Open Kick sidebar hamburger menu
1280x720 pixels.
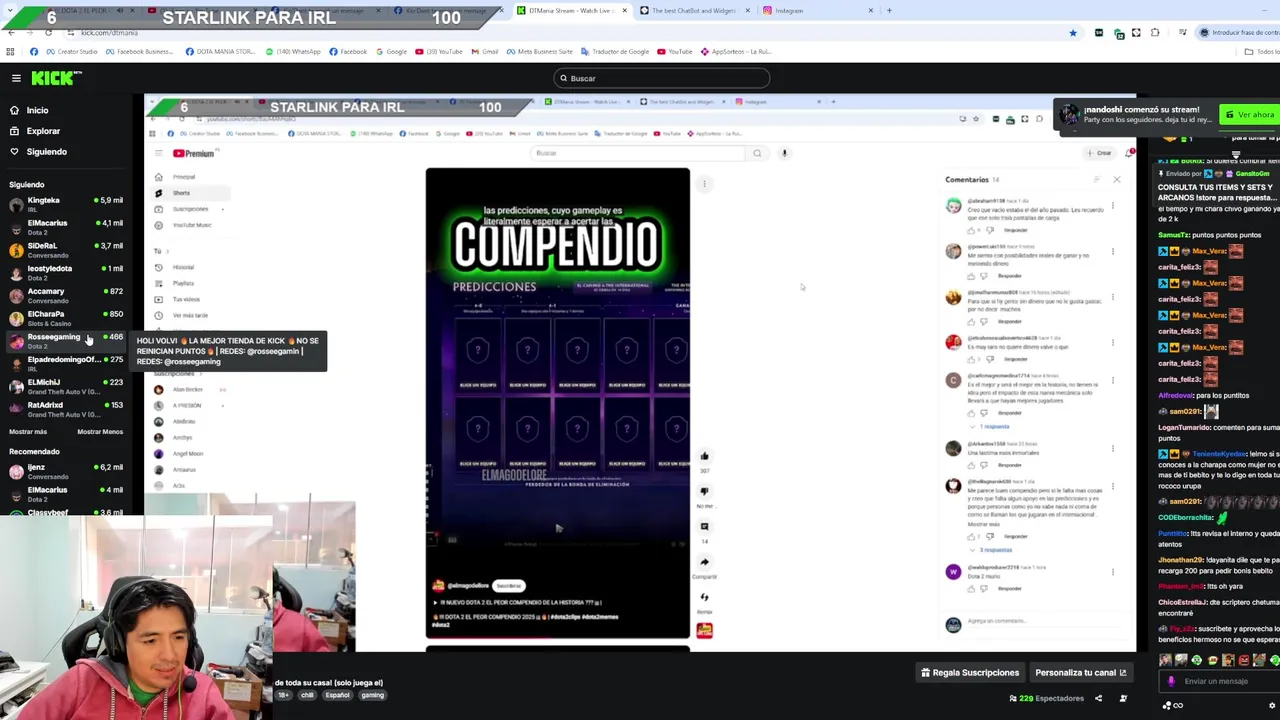tap(16, 78)
